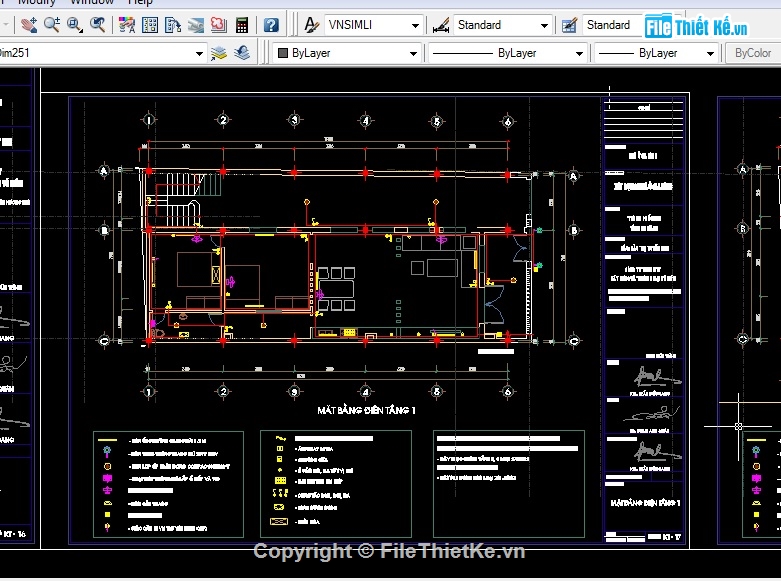The height and width of the screenshot is (581, 781).
Task: Click the drawing title MẶT BẰNG ĐIỆN TẦNG 1
Action: click(366, 410)
